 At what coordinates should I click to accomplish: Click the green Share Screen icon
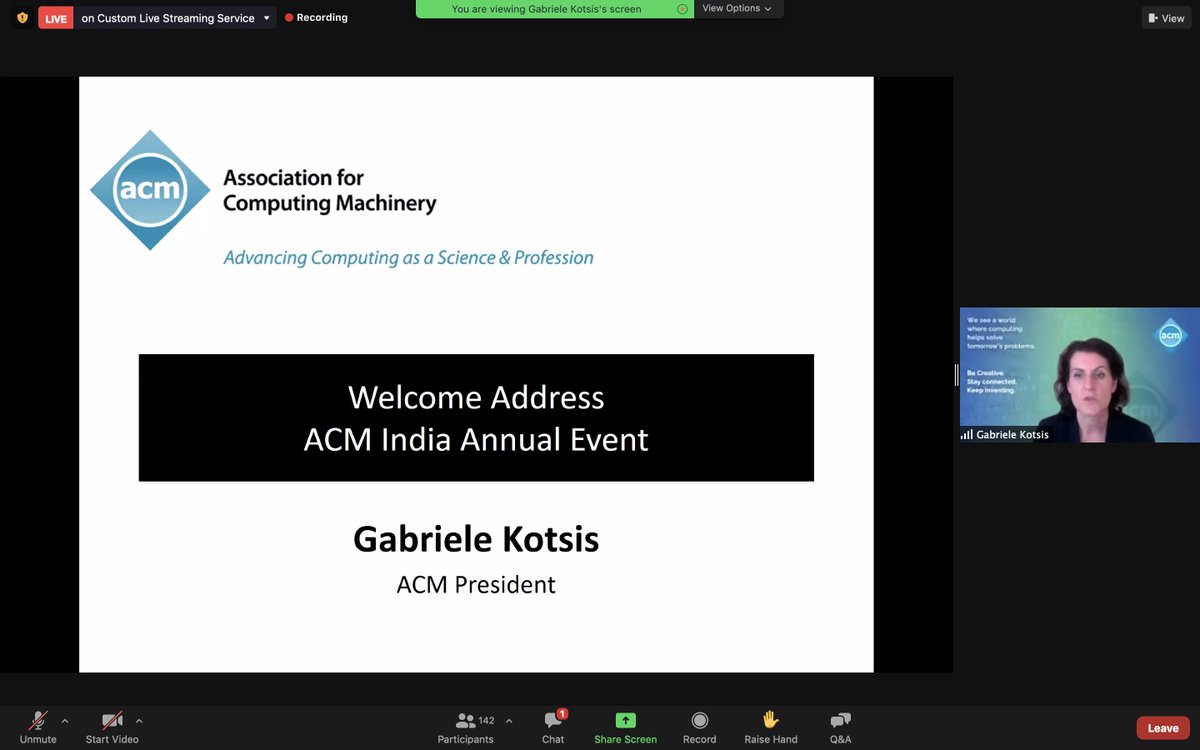click(x=625, y=720)
